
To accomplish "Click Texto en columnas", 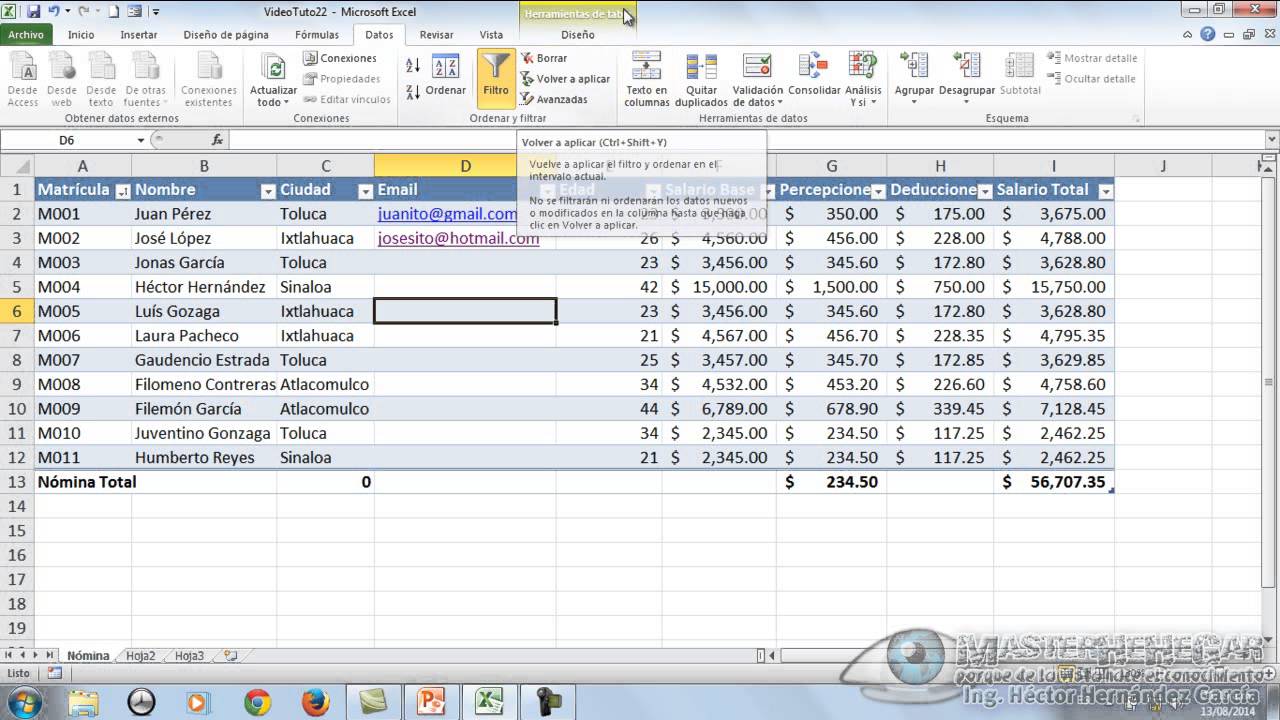I will tap(647, 79).
